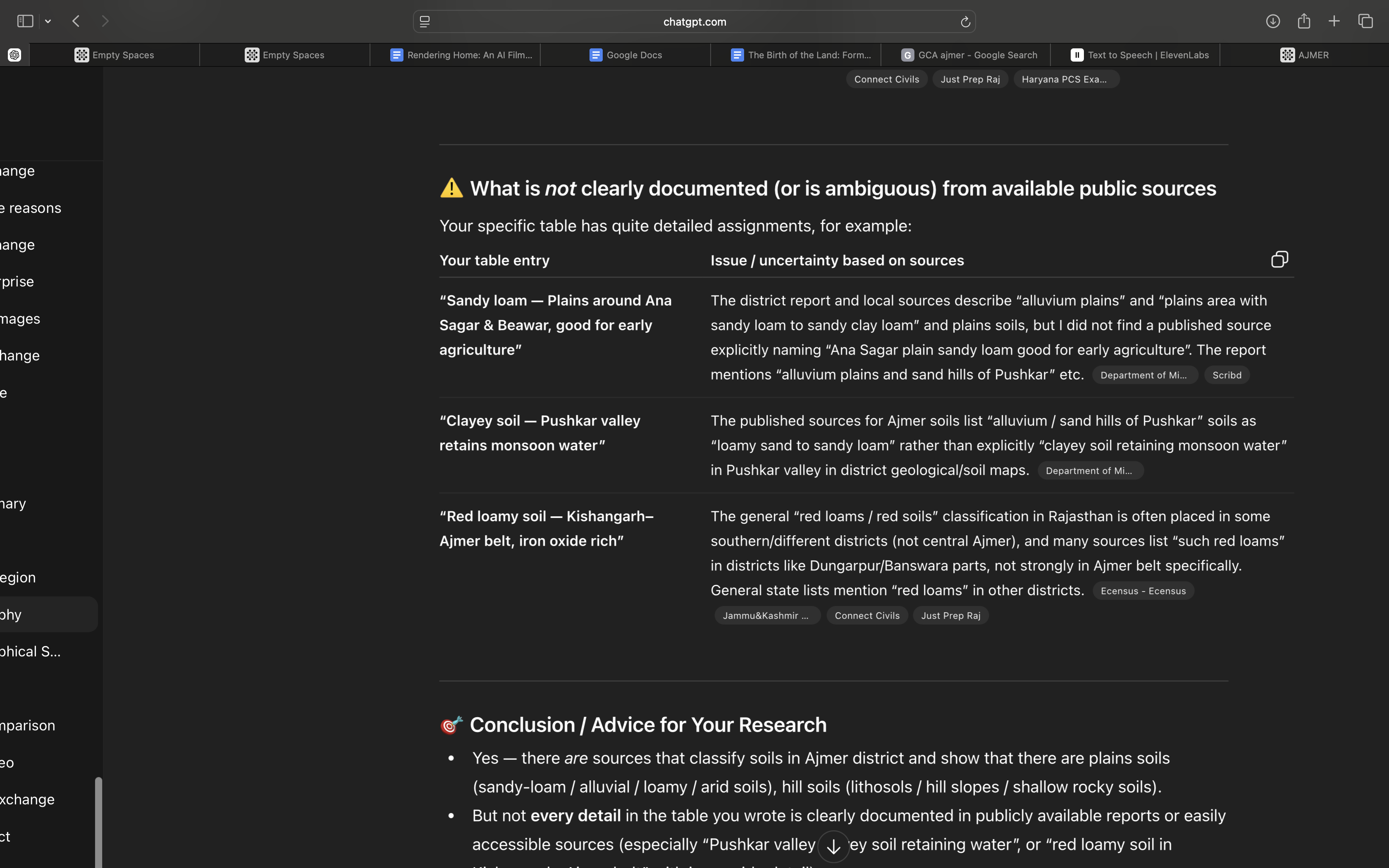Reload page using the refresh icon
This screenshot has height=868, width=1389.
coord(965,22)
